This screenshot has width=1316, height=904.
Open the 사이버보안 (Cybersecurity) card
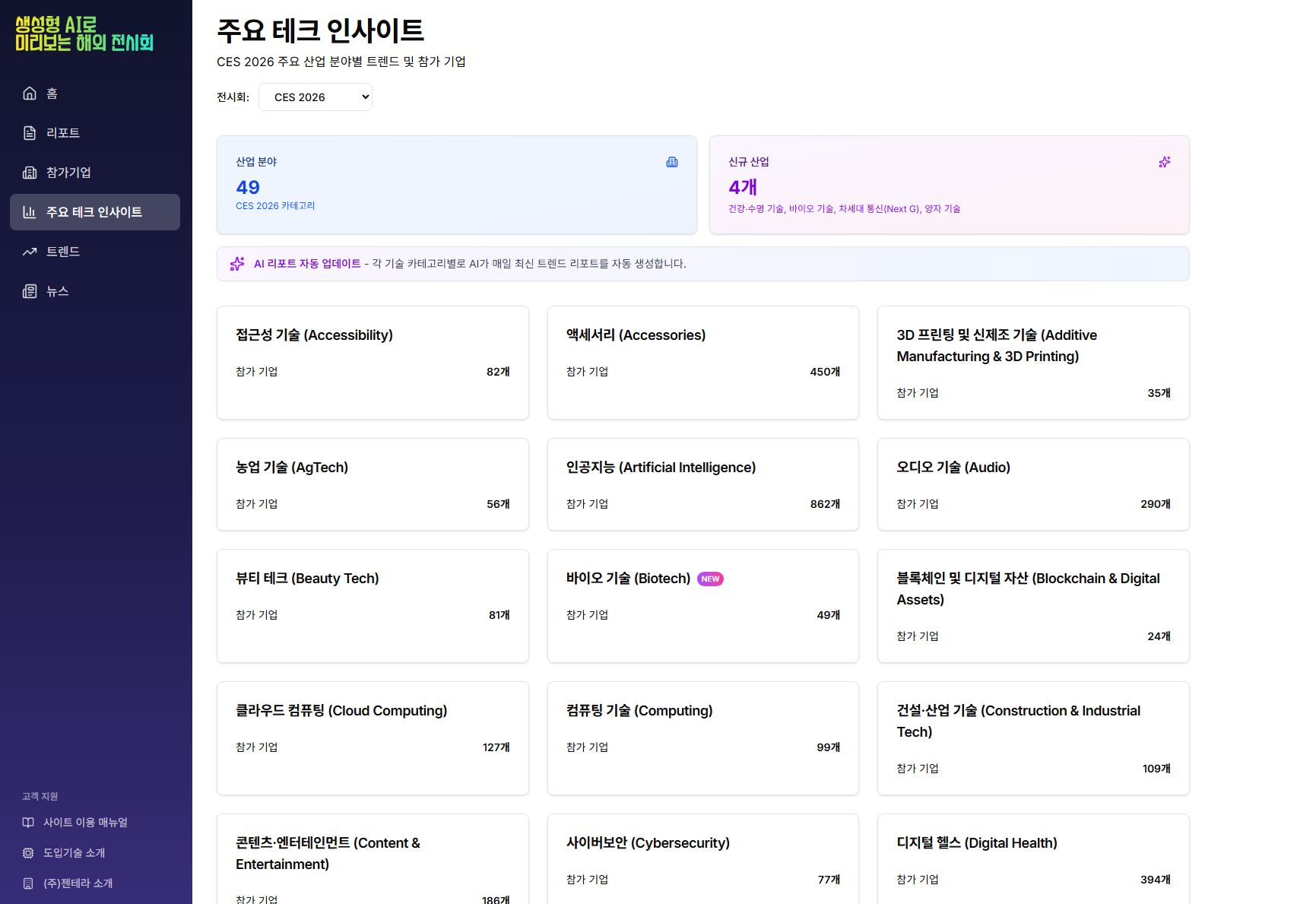tap(702, 859)
